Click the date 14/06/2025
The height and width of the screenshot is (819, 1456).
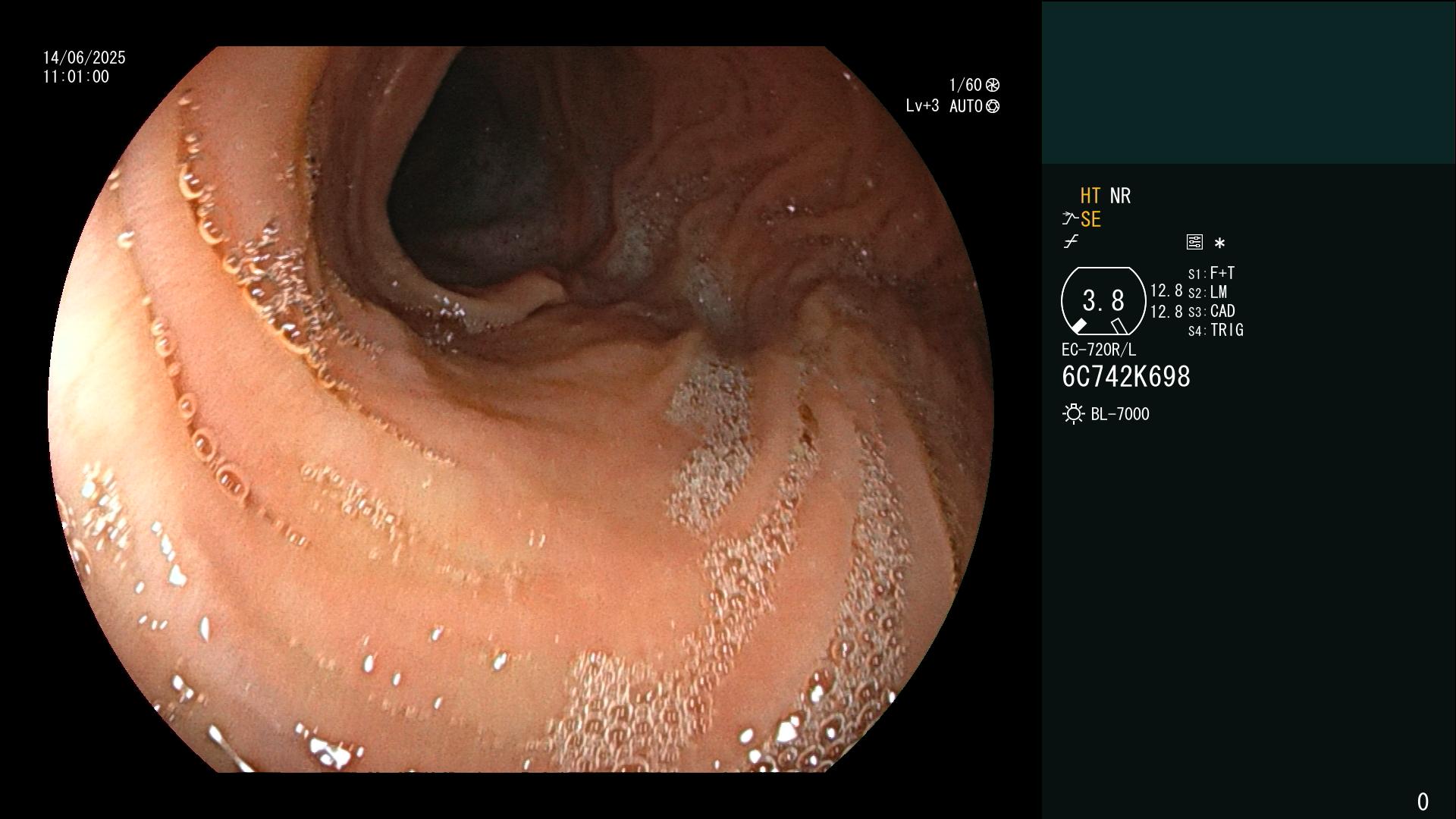tap(84, 58)
